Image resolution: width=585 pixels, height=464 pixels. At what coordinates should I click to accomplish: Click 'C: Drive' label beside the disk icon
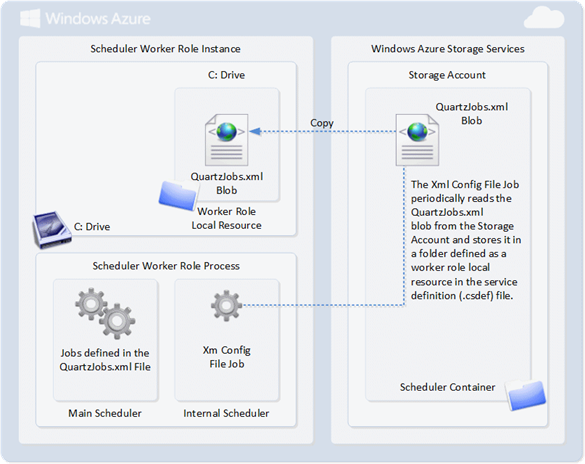(x=92, y=227)
